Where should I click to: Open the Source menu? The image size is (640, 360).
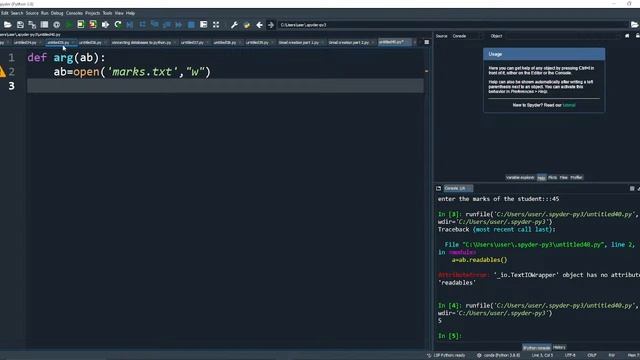[32, 13]
